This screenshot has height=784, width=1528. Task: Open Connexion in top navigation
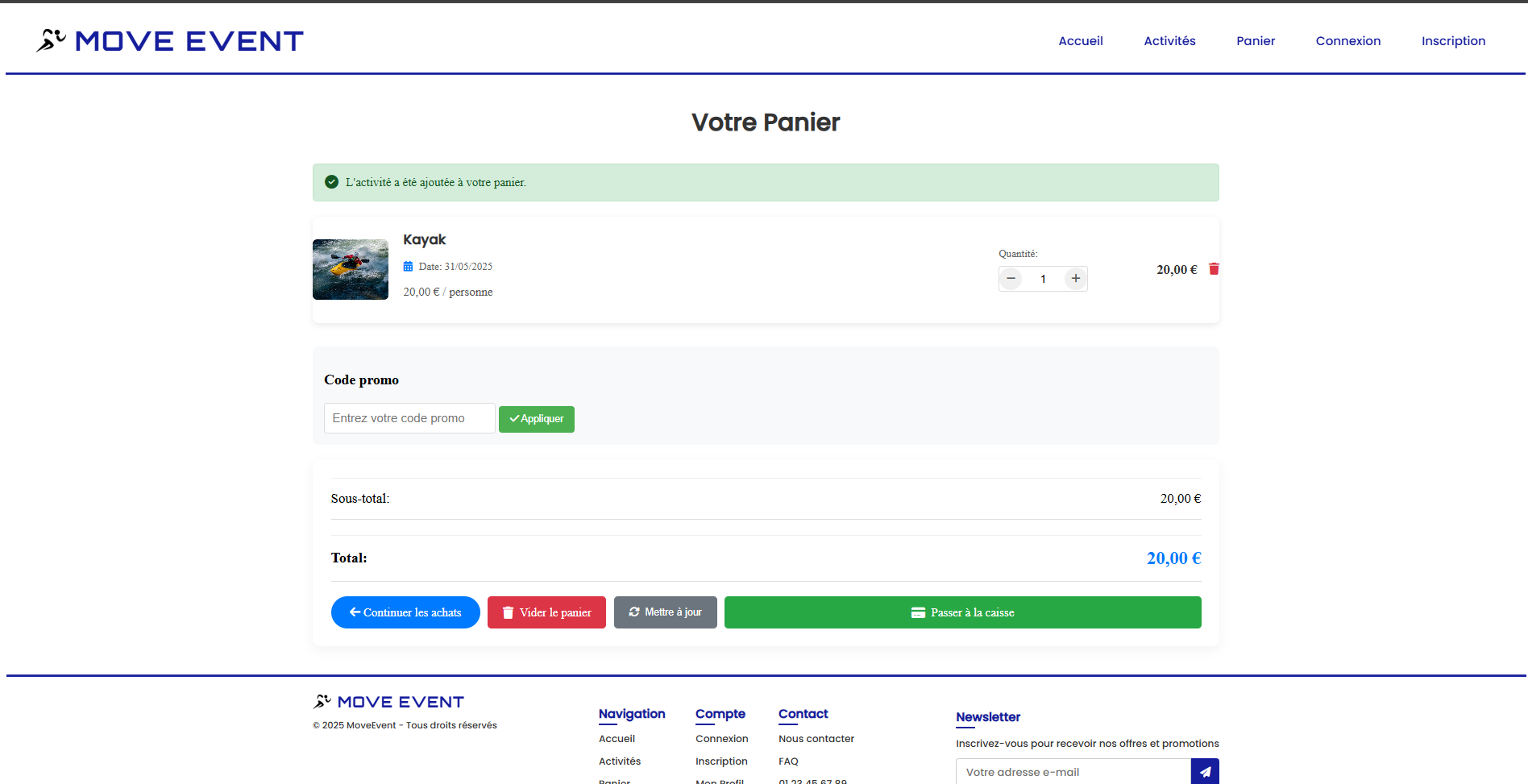1347,41
